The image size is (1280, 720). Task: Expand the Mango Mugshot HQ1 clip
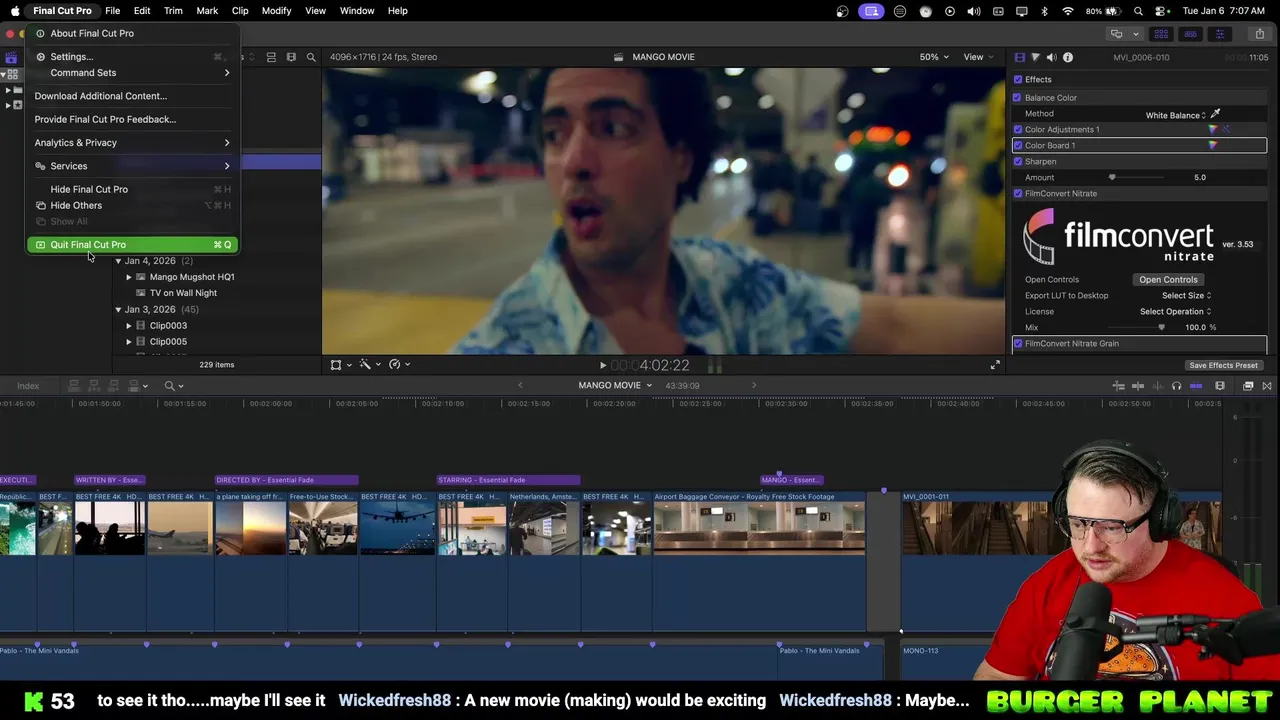point(128,277)
